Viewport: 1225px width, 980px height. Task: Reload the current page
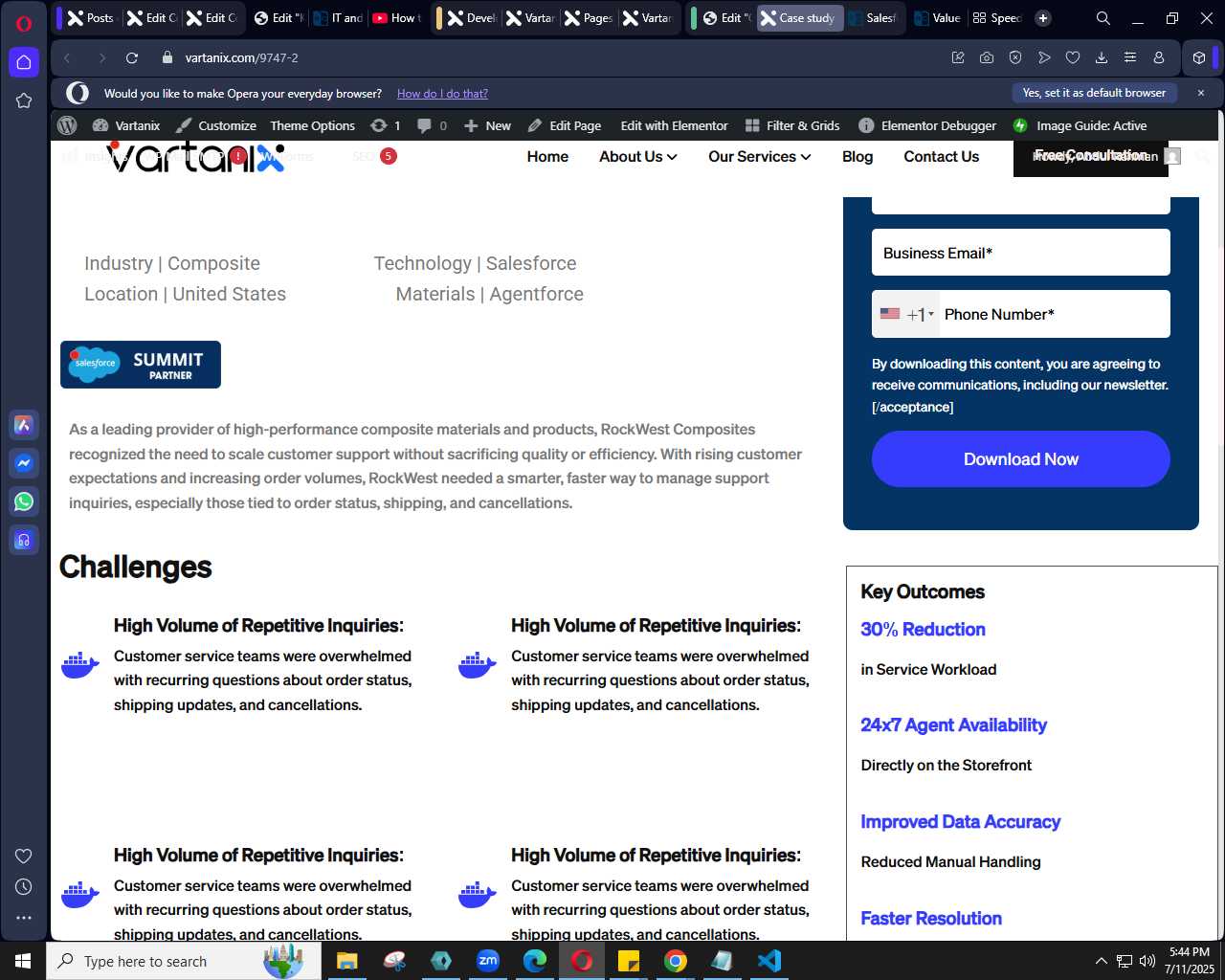(x=132, y=57)
